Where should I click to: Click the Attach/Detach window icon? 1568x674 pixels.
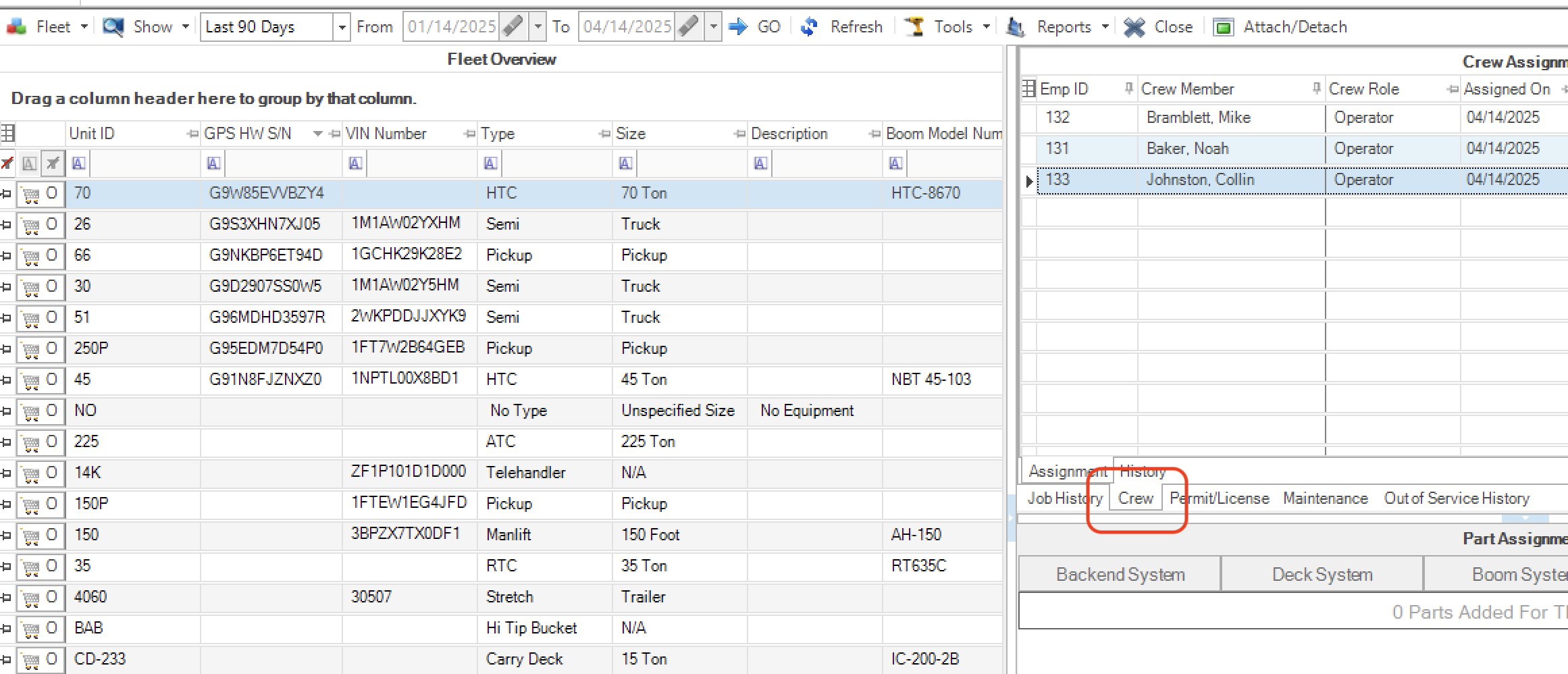click(x=1224, y=28)
